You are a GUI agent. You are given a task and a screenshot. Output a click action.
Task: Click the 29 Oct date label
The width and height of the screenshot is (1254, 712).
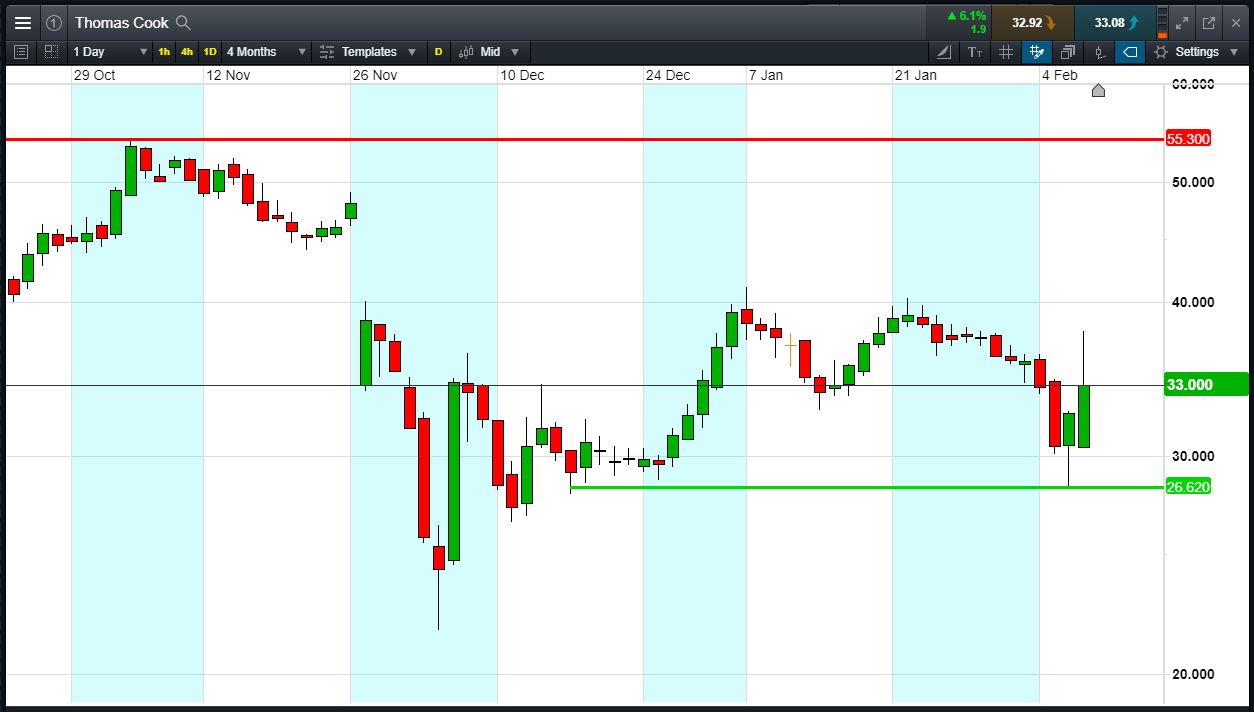tap(95, 76)
